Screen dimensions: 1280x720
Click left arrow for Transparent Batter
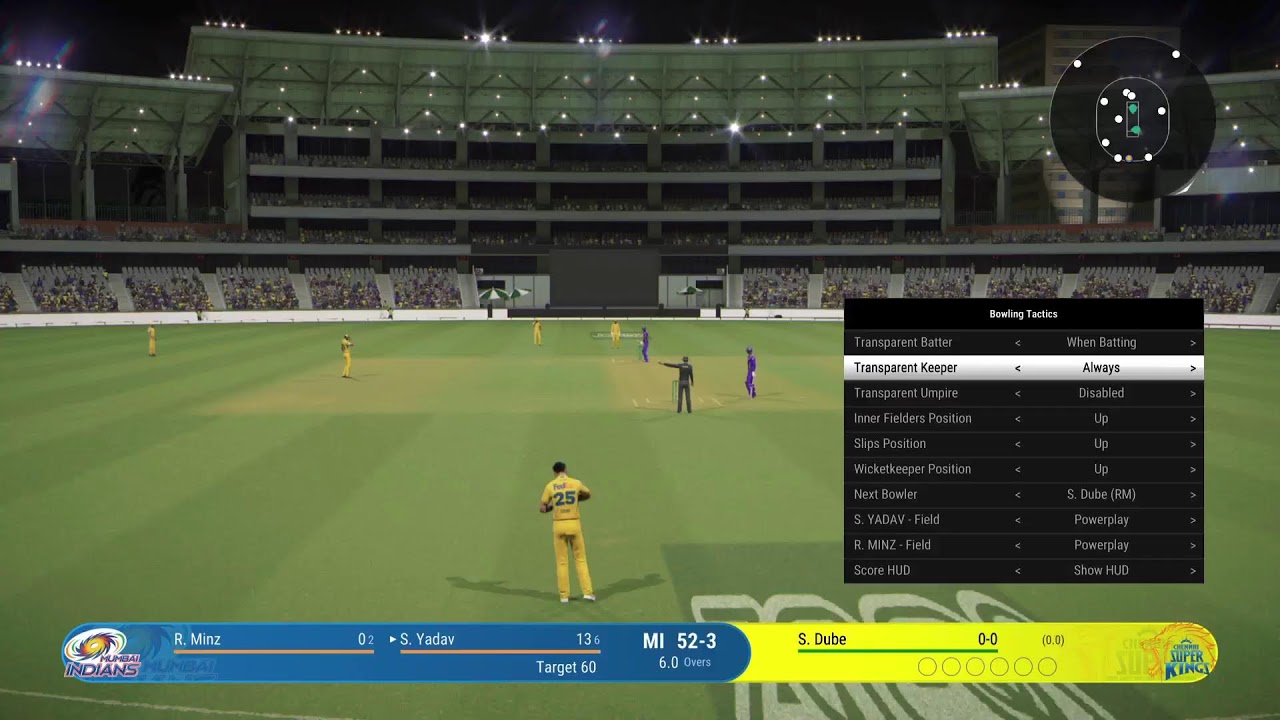pyautogui.click(x=1018, y=342)
